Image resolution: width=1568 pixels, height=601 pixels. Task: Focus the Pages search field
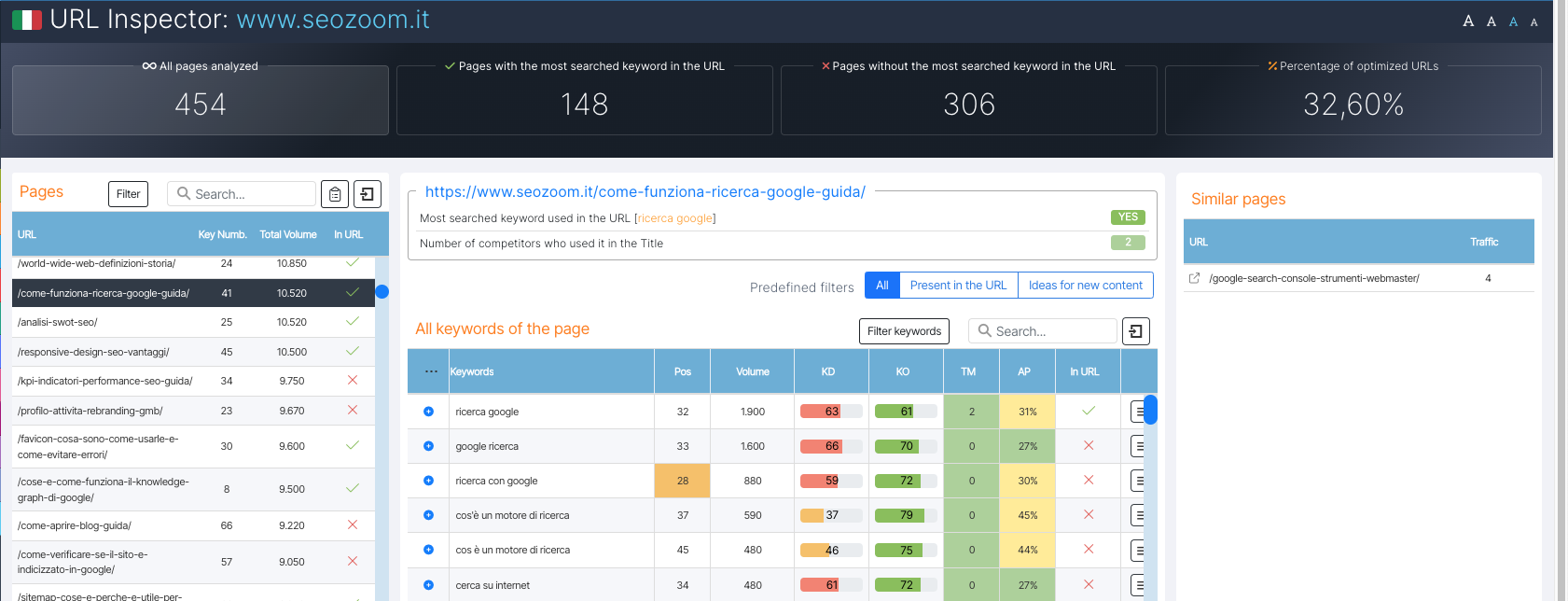pyautogui.click(x=242, y=194)
